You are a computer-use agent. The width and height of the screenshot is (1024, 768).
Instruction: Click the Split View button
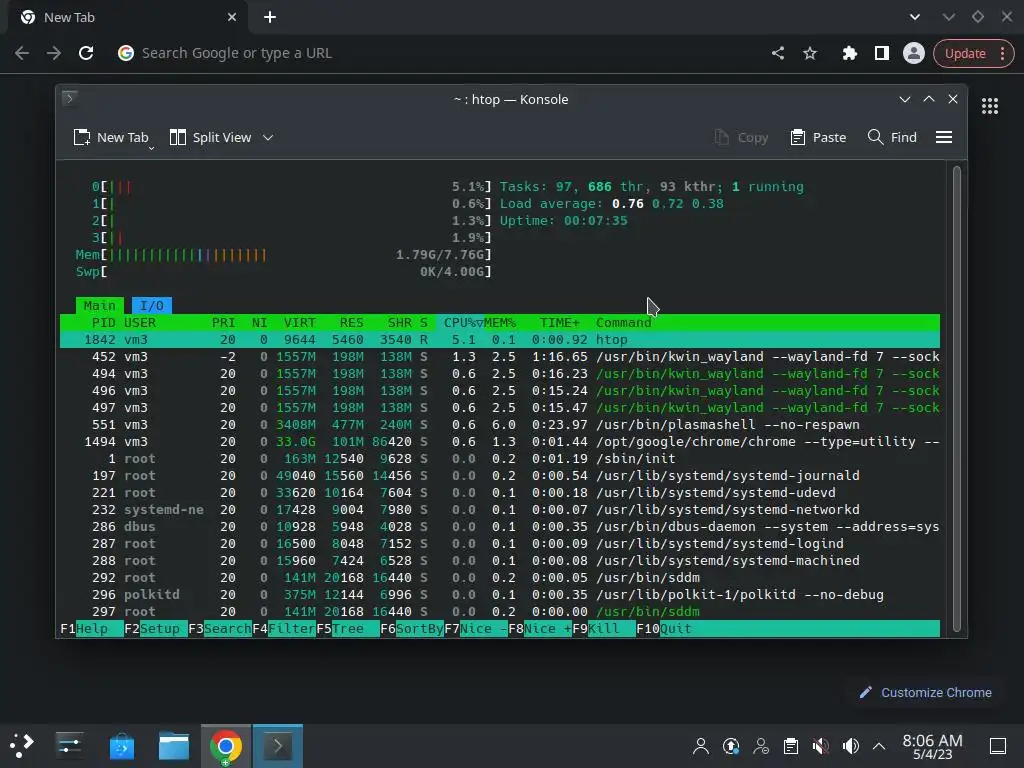210,137
